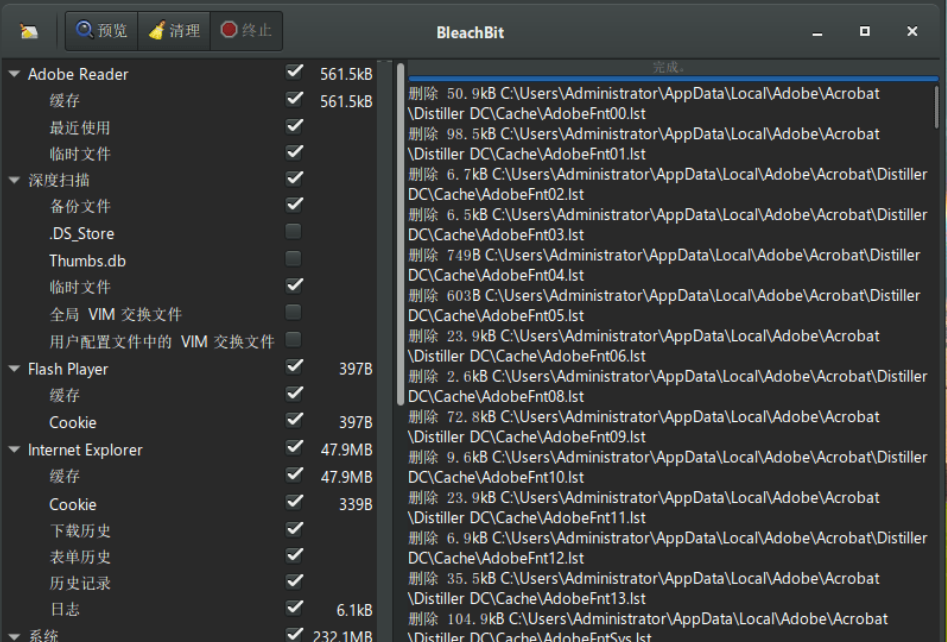This screenshot has height=642, width=947.
Task: Select the 深度扫描 tree row
Action: pos(191,180)
